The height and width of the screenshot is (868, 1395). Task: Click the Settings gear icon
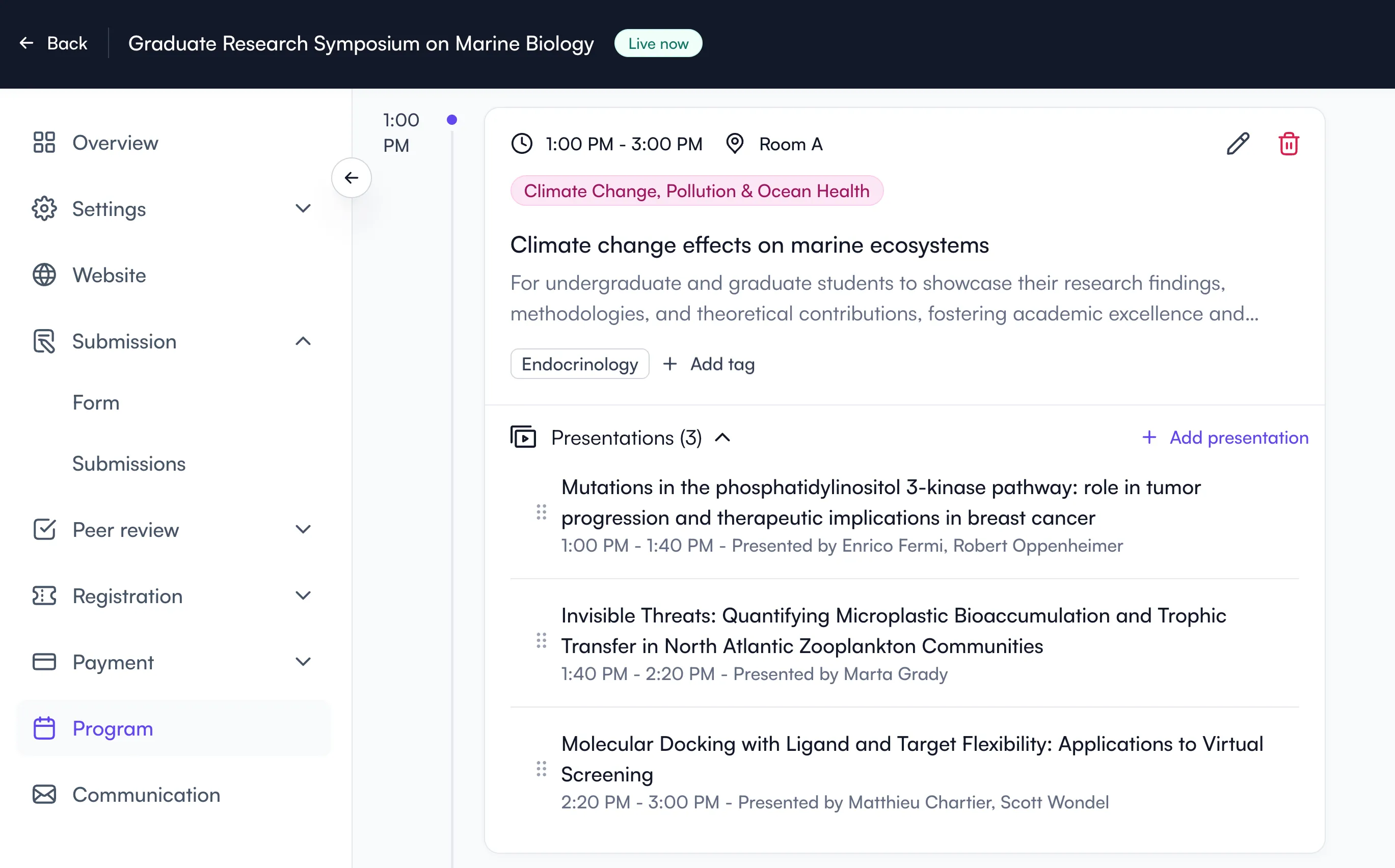(44, 208)
